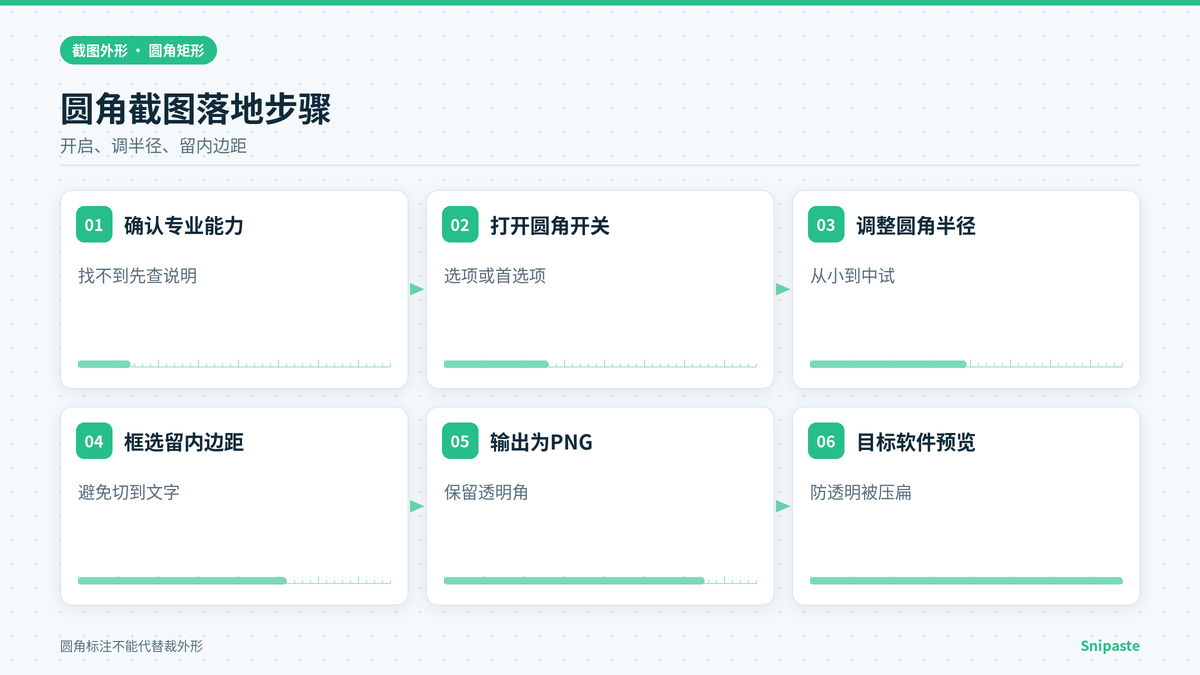Click the text 避免切到文字

click(129, 492)
